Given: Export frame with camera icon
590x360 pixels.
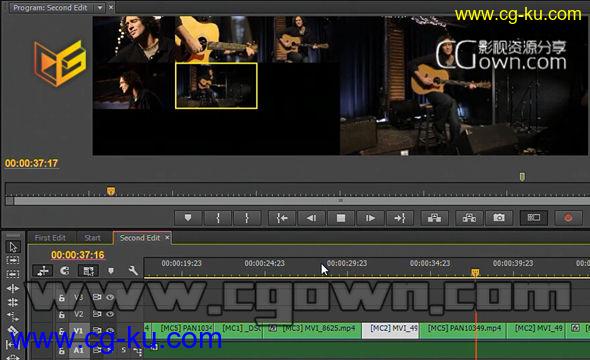Looking at the screenshot, I should click(499, 218).
